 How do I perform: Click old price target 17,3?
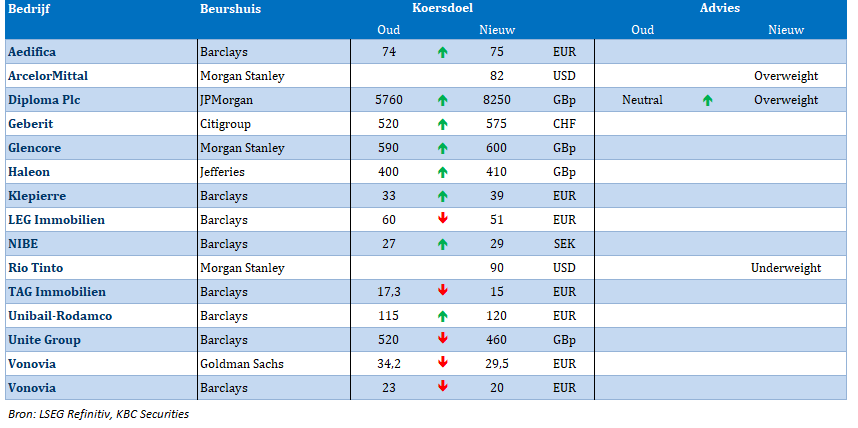(x=389, y=292)
